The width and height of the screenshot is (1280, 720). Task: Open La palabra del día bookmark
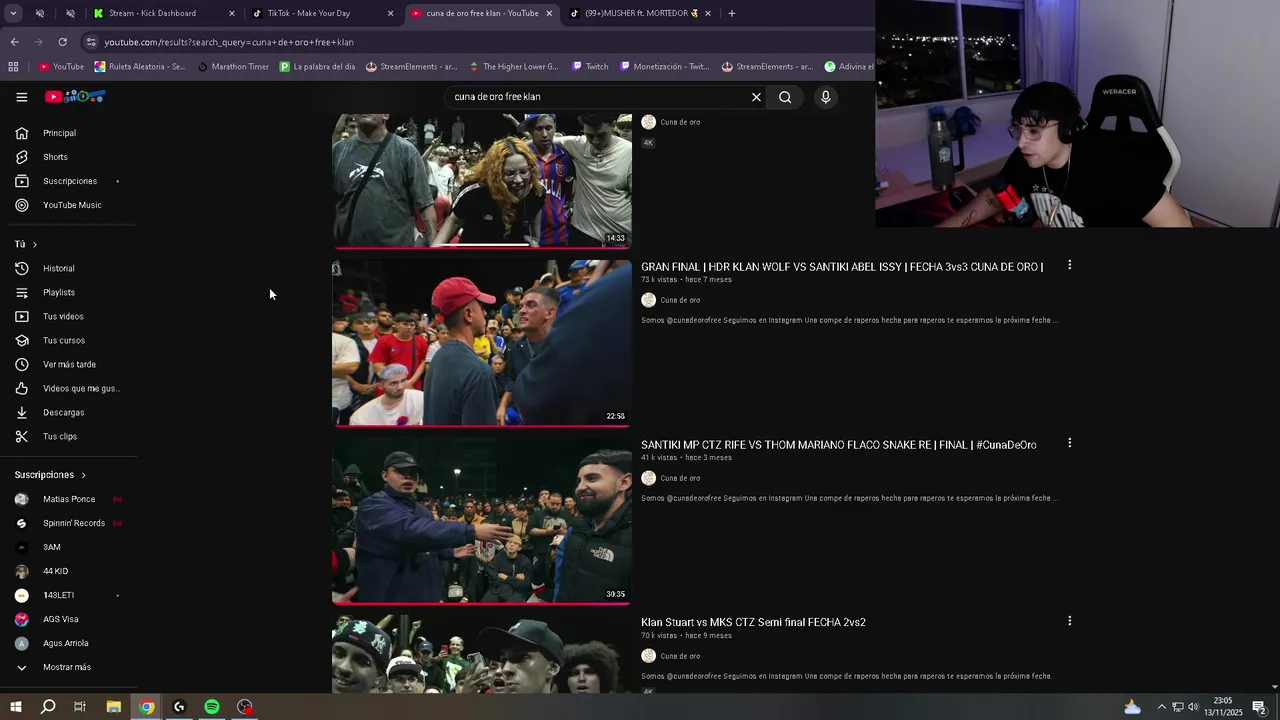[x=317, y=67]
